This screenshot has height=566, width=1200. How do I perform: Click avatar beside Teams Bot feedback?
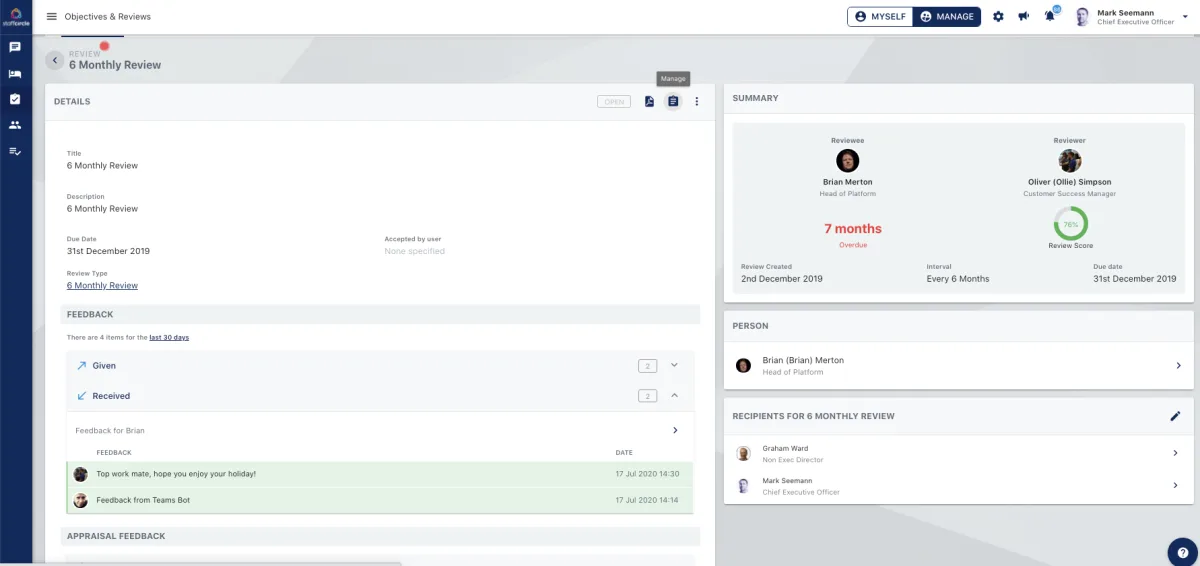pyautogui.click(x=81, y=500)
